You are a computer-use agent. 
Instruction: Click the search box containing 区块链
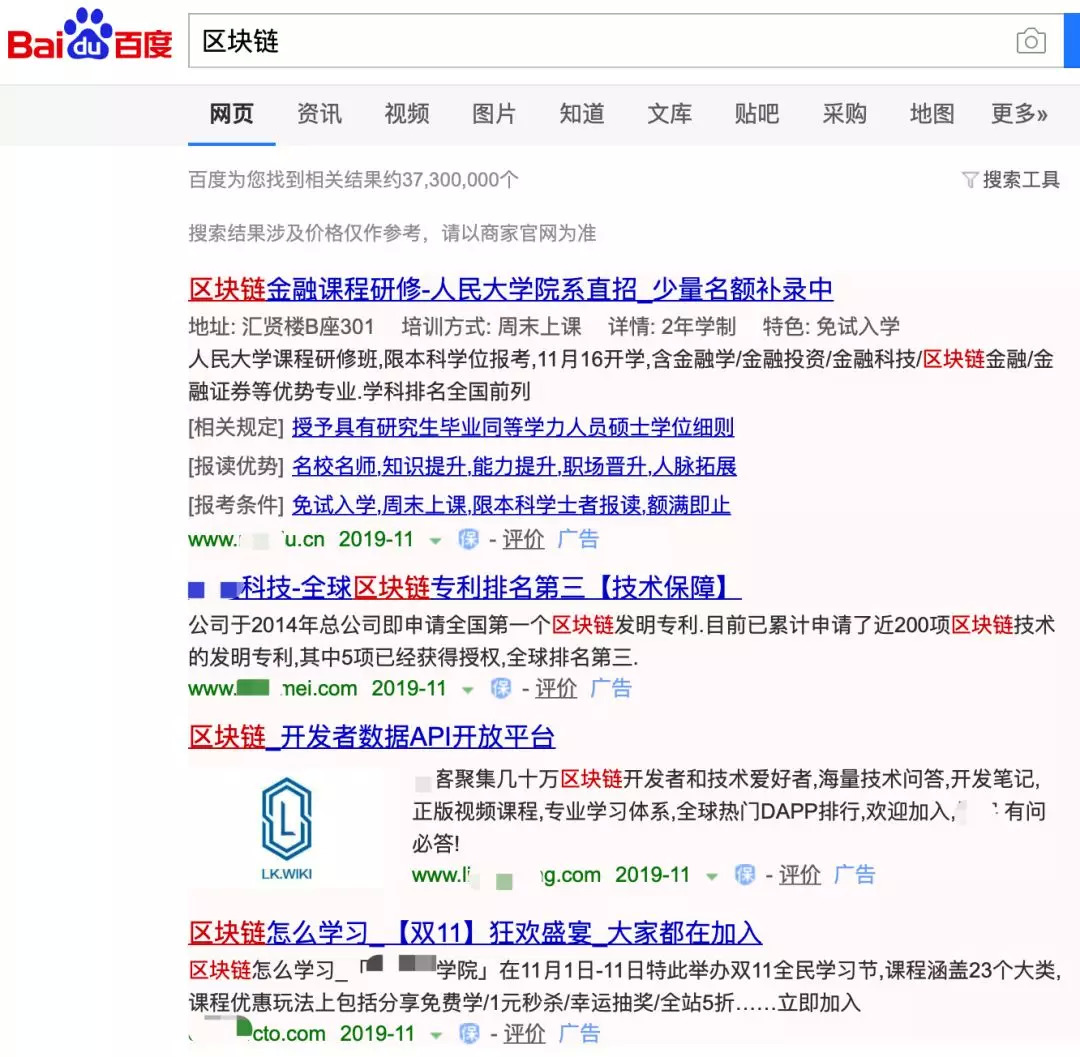[x=600, y=41]
